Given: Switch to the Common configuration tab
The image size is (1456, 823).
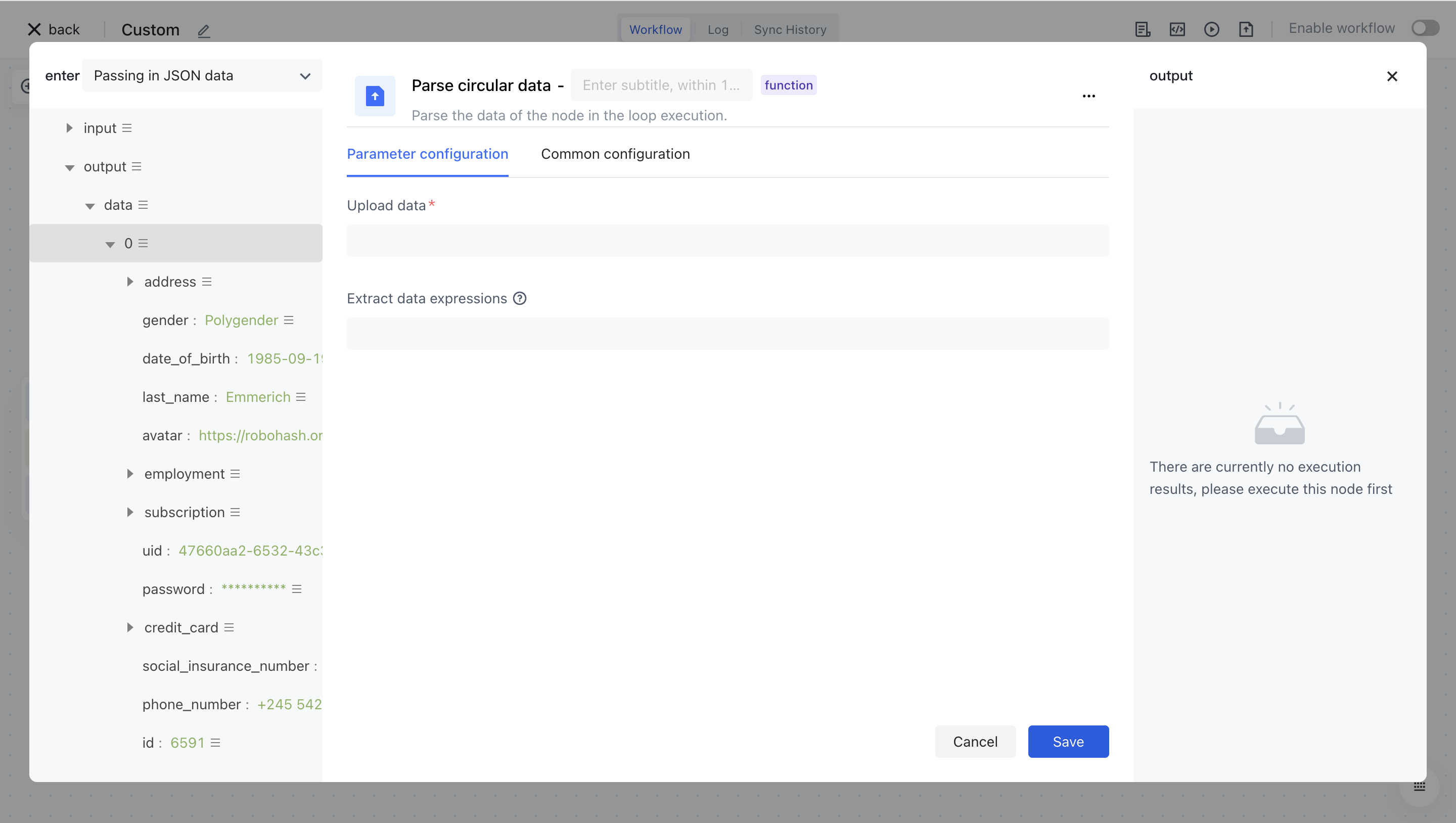Looking at the screenshot, I should (x=615, y=154).
